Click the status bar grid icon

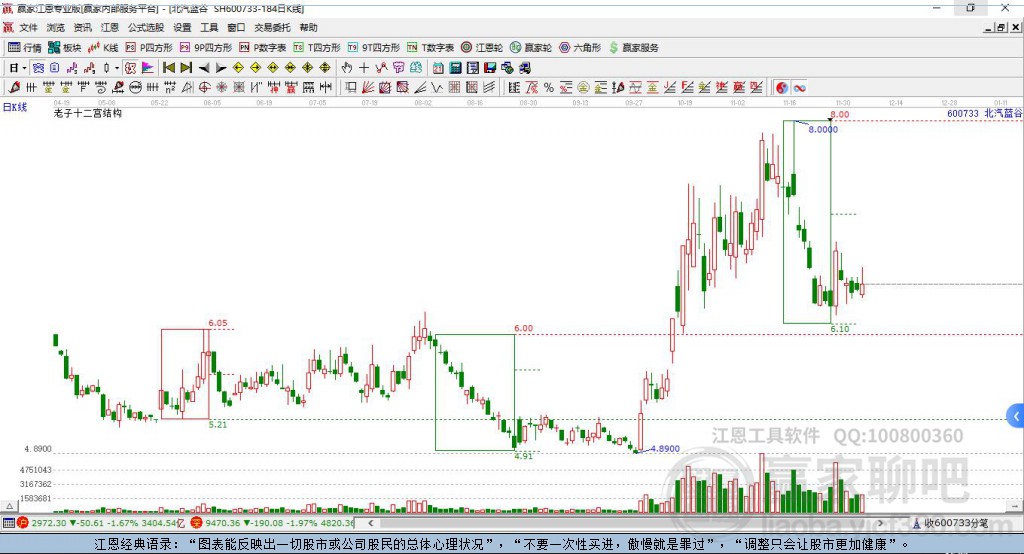point(8,523)
